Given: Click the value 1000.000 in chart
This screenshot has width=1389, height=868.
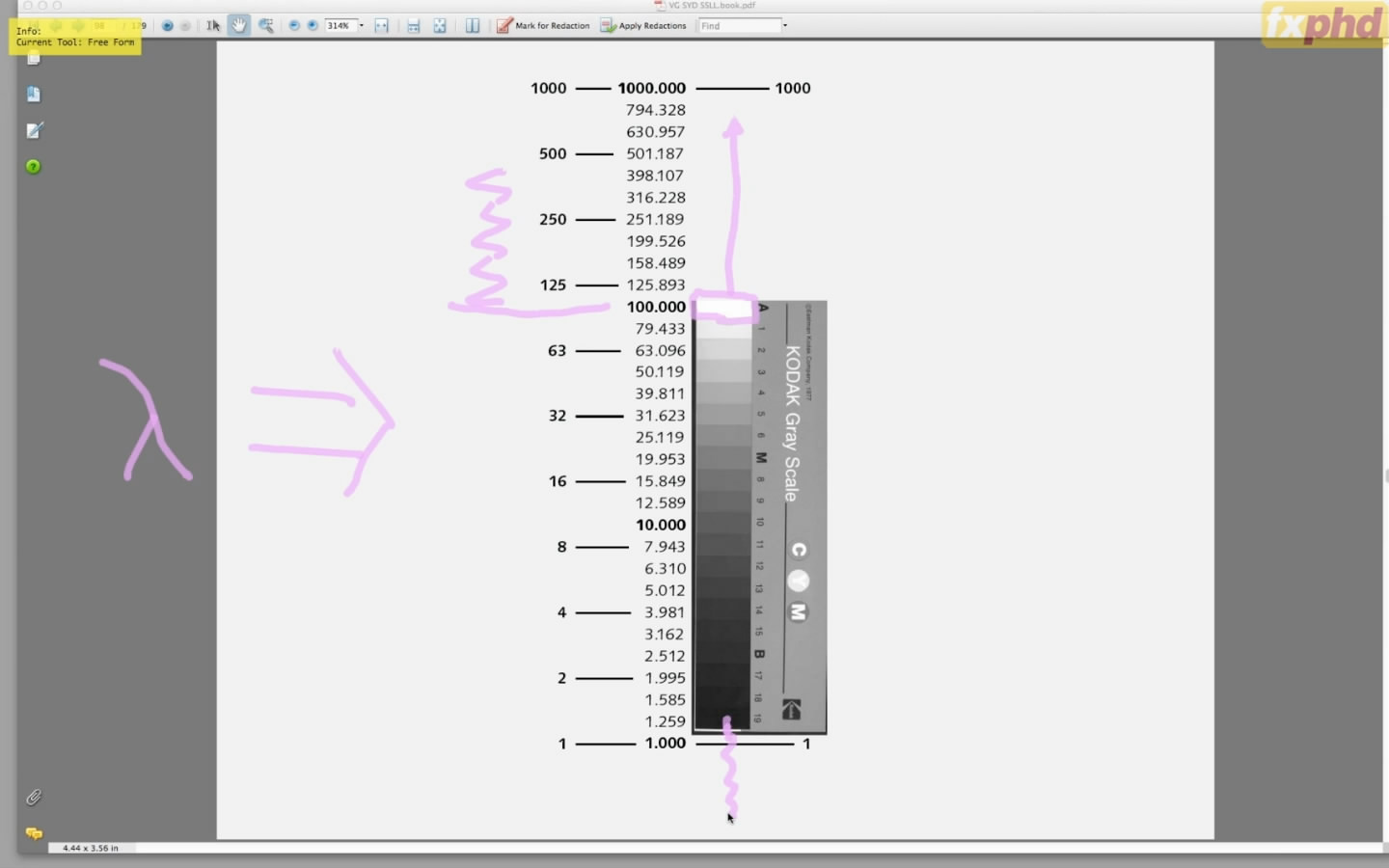Looking at the screenshot, I should (x=652, y=88).
